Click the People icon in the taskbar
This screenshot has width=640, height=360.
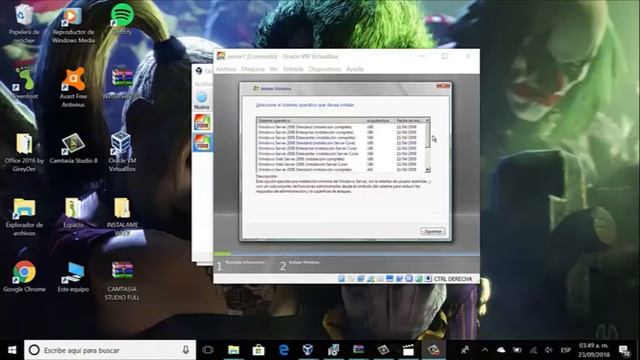click(465, 350)
